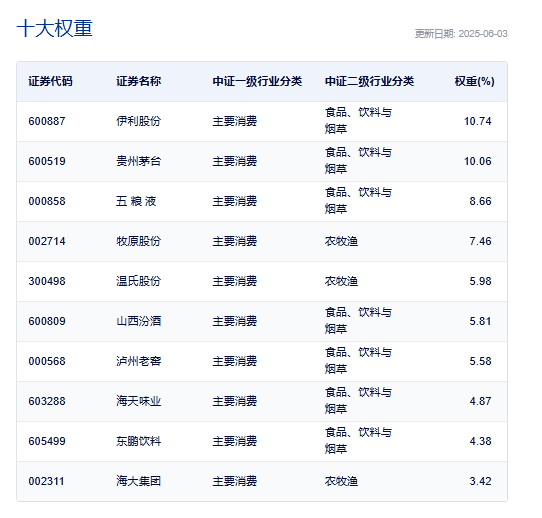The image size is (542, 518).
Task: Click weight value 10.06
Action: click(x=477, y=161)
